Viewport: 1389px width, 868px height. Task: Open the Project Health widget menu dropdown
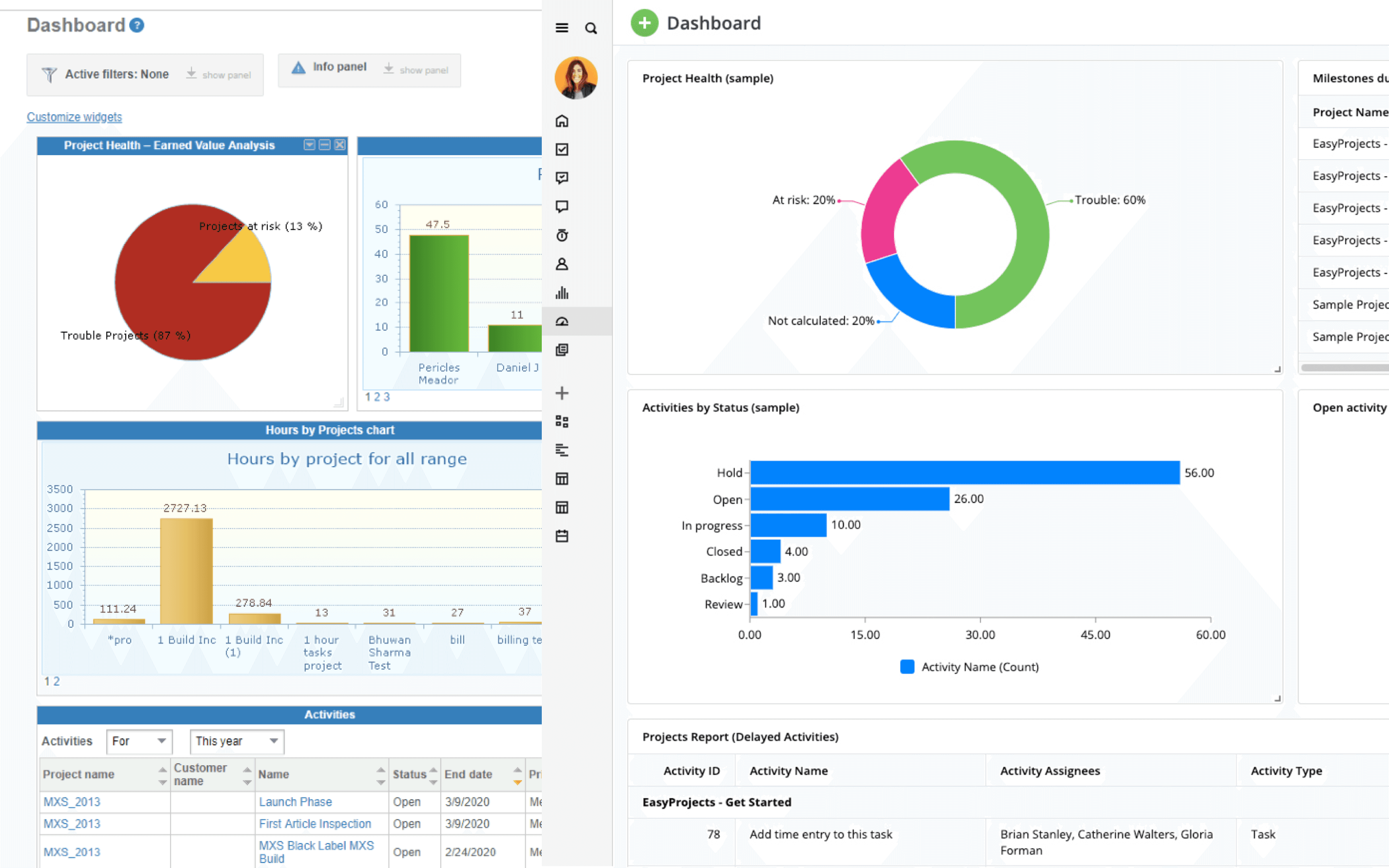(x=309, y=145)
